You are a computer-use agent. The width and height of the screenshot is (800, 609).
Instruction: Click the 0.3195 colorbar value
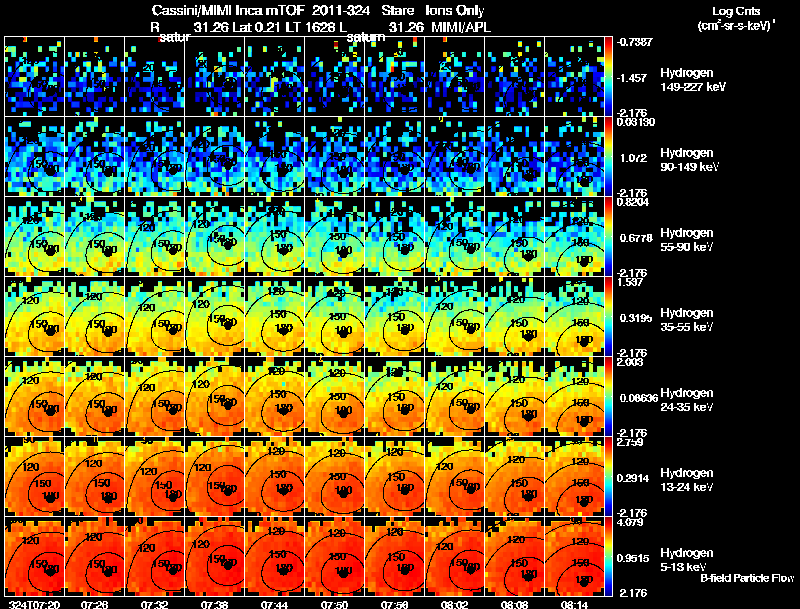point(636,318)
